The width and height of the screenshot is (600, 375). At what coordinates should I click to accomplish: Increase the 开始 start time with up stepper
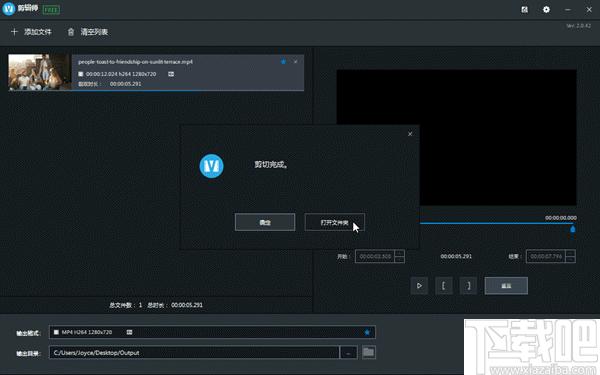399,253
